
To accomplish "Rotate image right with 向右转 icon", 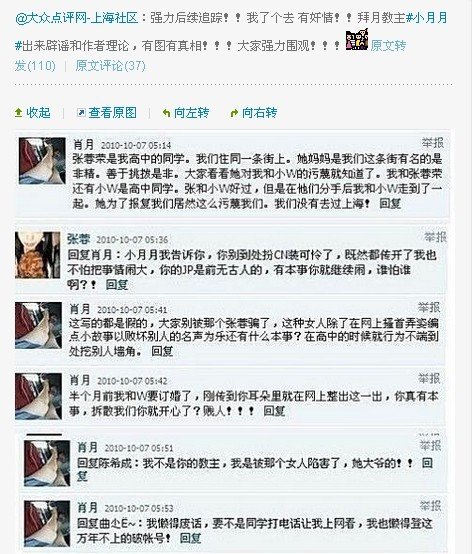I will (234, 113).
